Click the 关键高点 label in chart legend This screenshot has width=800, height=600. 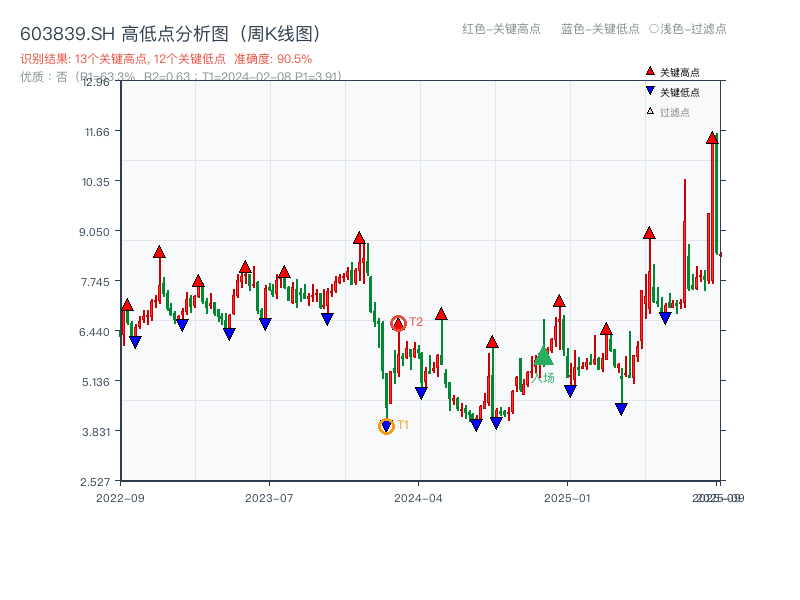click(x=680, y=72)
